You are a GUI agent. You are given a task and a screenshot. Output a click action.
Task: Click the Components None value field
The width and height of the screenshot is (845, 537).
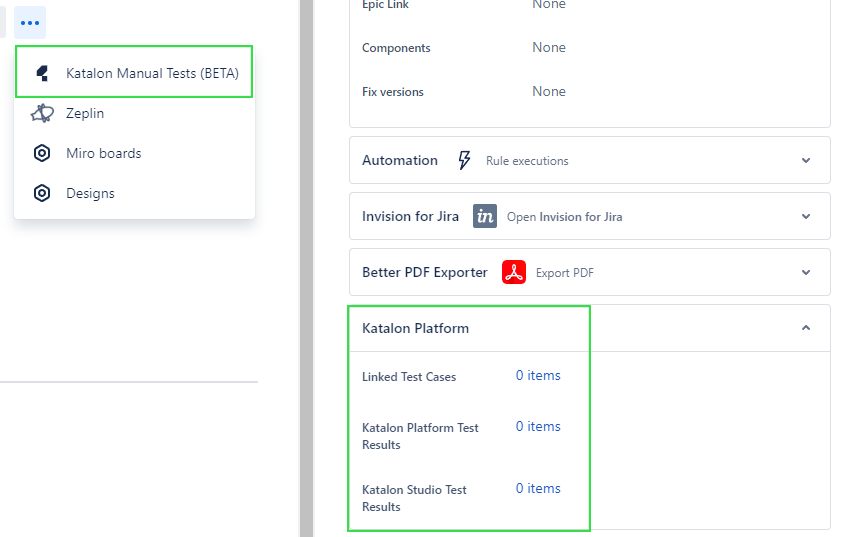click(549, 47)
